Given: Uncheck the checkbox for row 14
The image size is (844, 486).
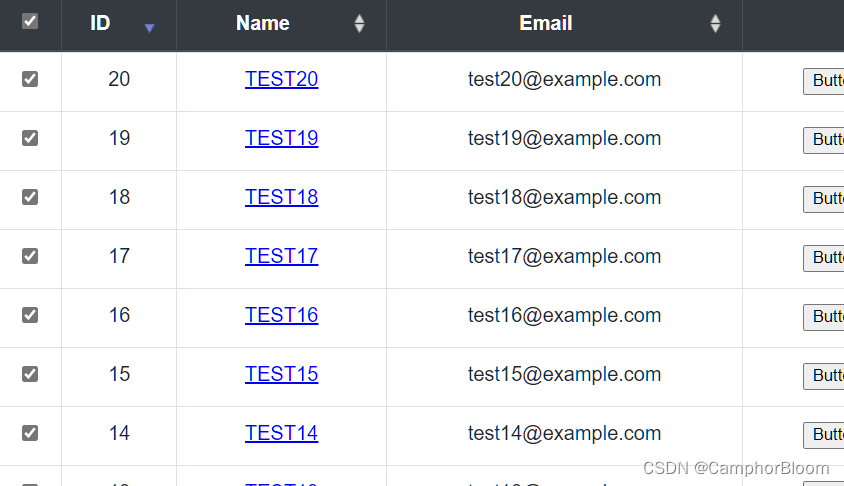Looking at the screenshot, I should [x=30, y=433].
